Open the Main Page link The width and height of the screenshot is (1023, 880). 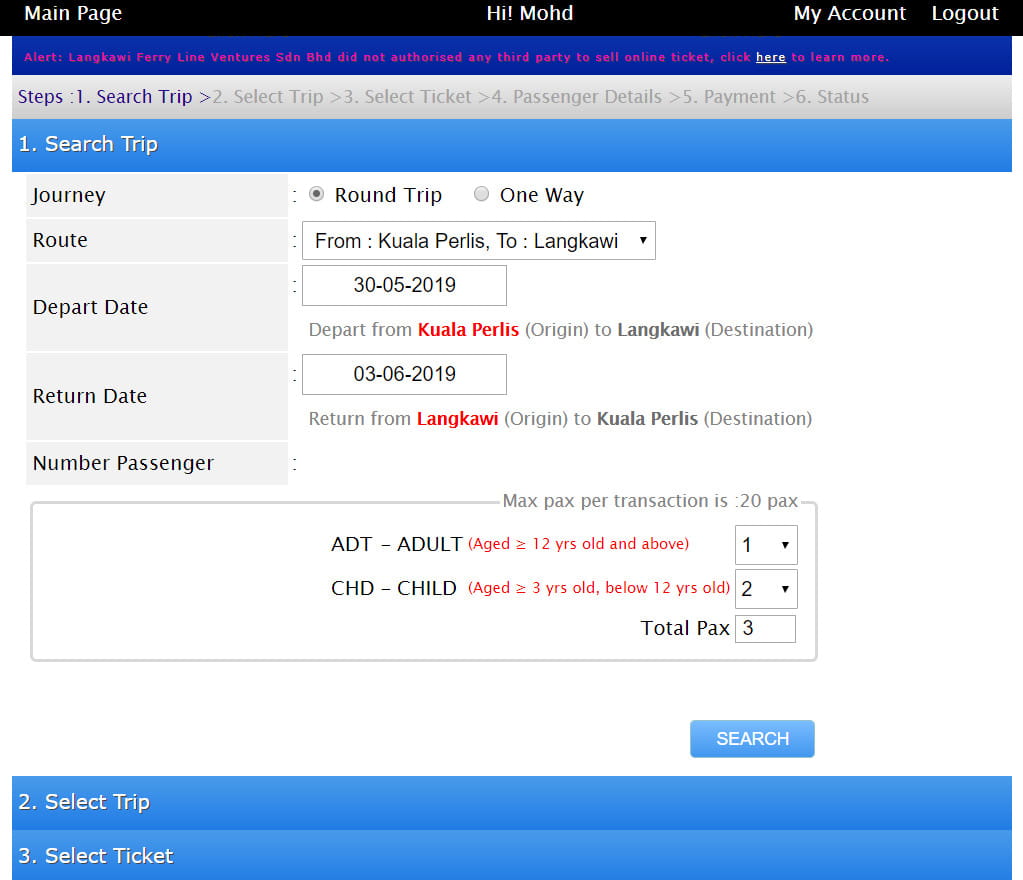click(x=73, y=14)
